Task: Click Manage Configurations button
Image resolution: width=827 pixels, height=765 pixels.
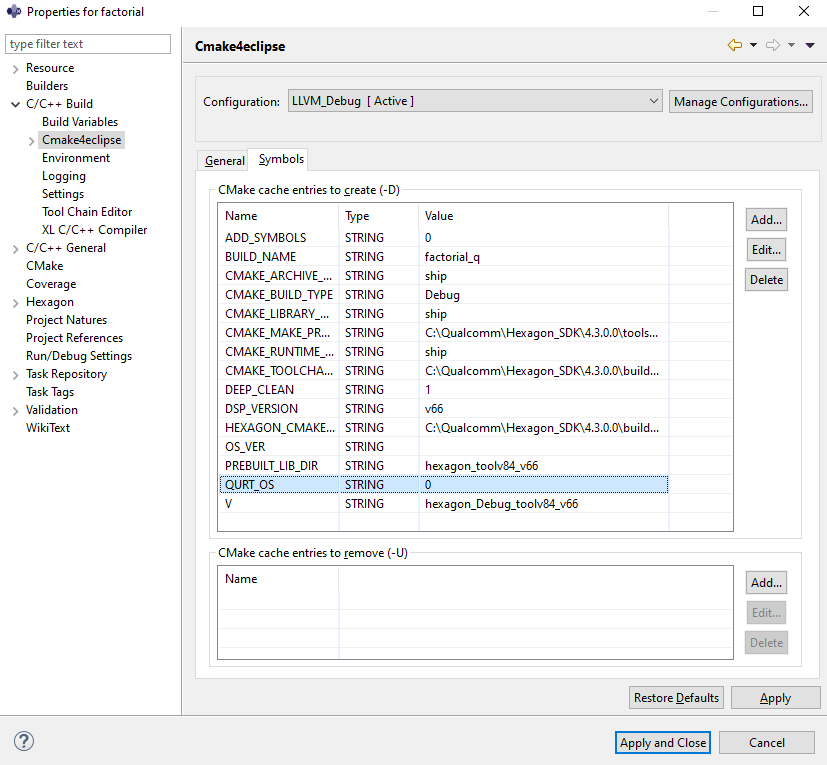Action: (x=741, y=101)
